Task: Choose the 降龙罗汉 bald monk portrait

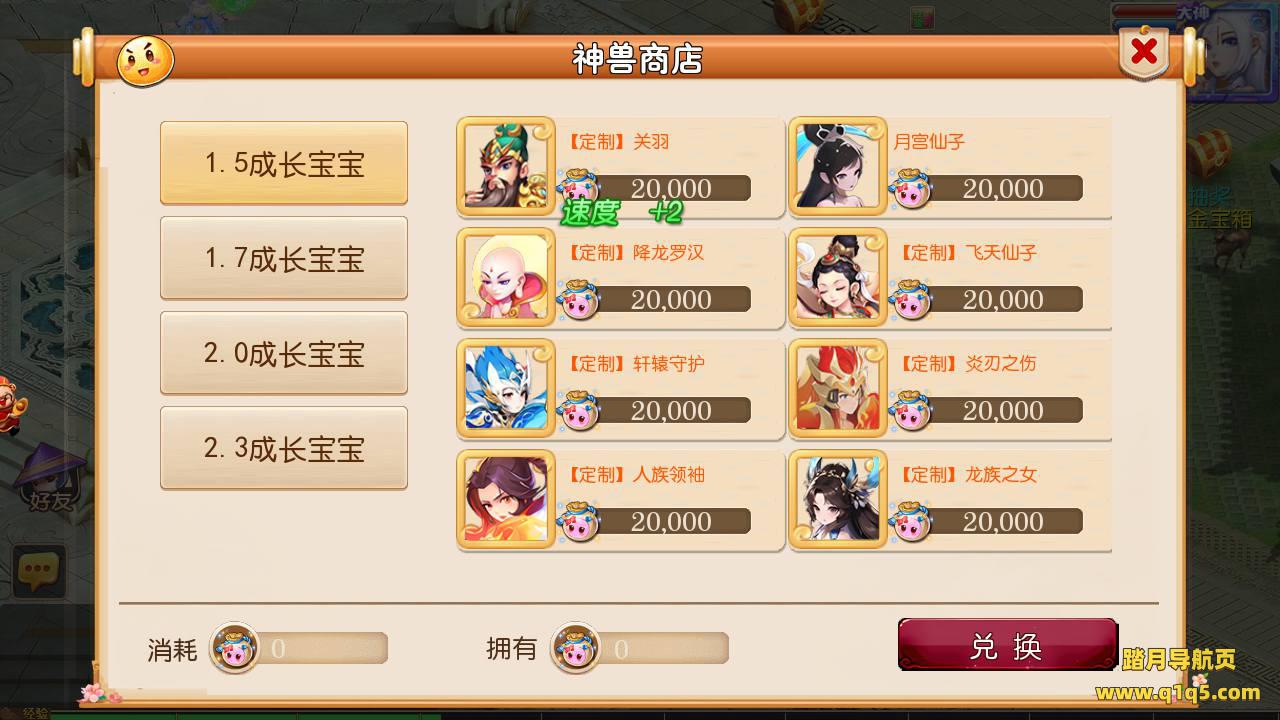Action: click(x=506, y=277)
